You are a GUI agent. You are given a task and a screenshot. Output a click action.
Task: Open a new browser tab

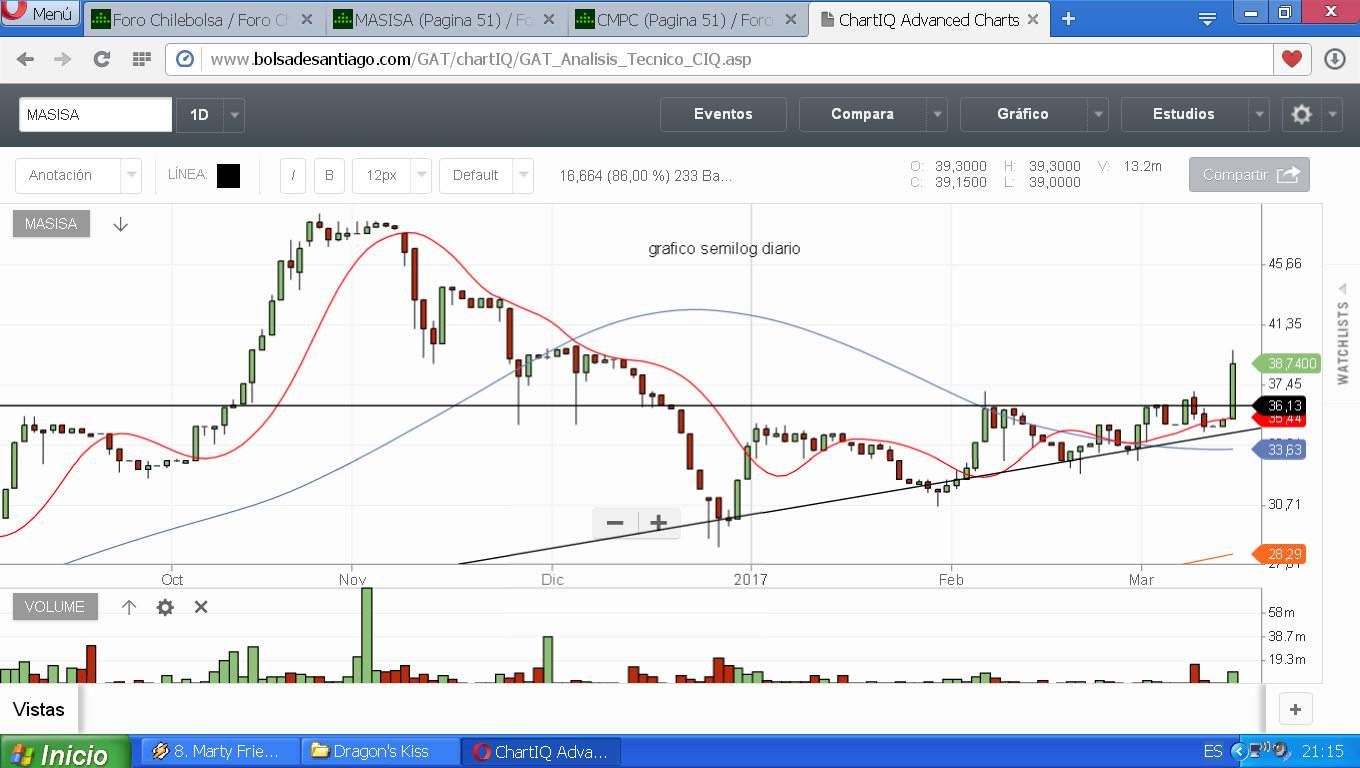click(1068, 18)
